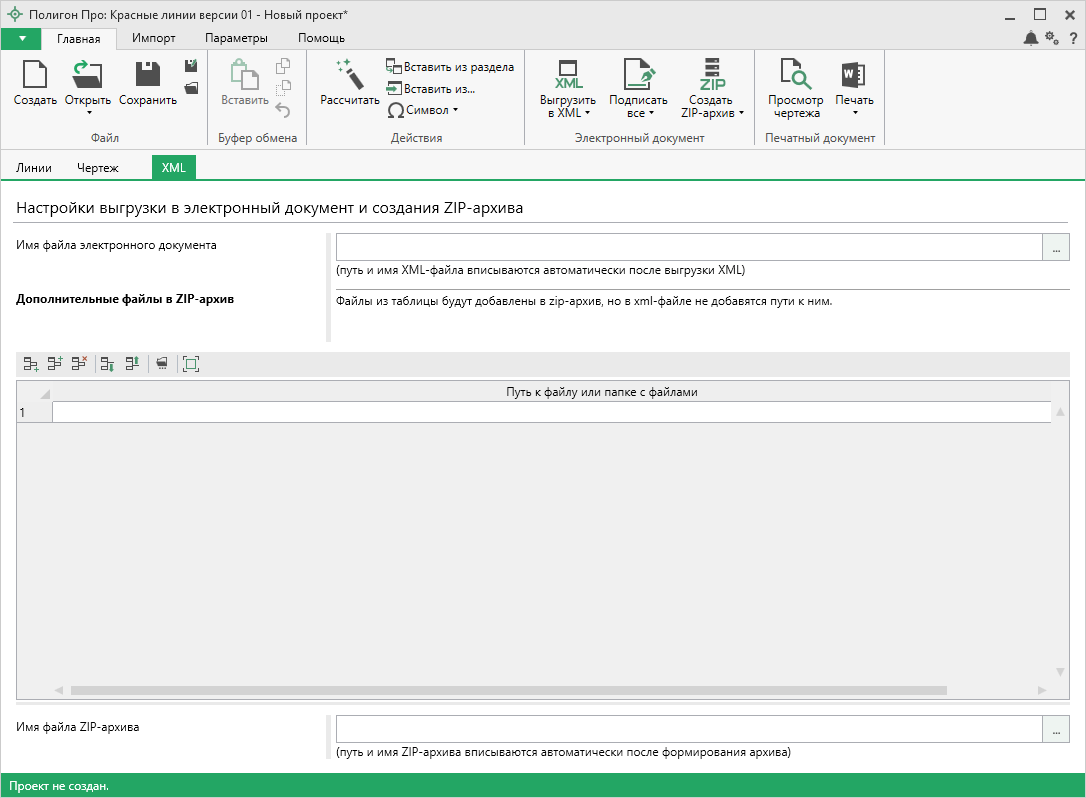Click the Имя файла ZIP-архива input field
The image size is (1086, 798).
click(x=688, y=730)
